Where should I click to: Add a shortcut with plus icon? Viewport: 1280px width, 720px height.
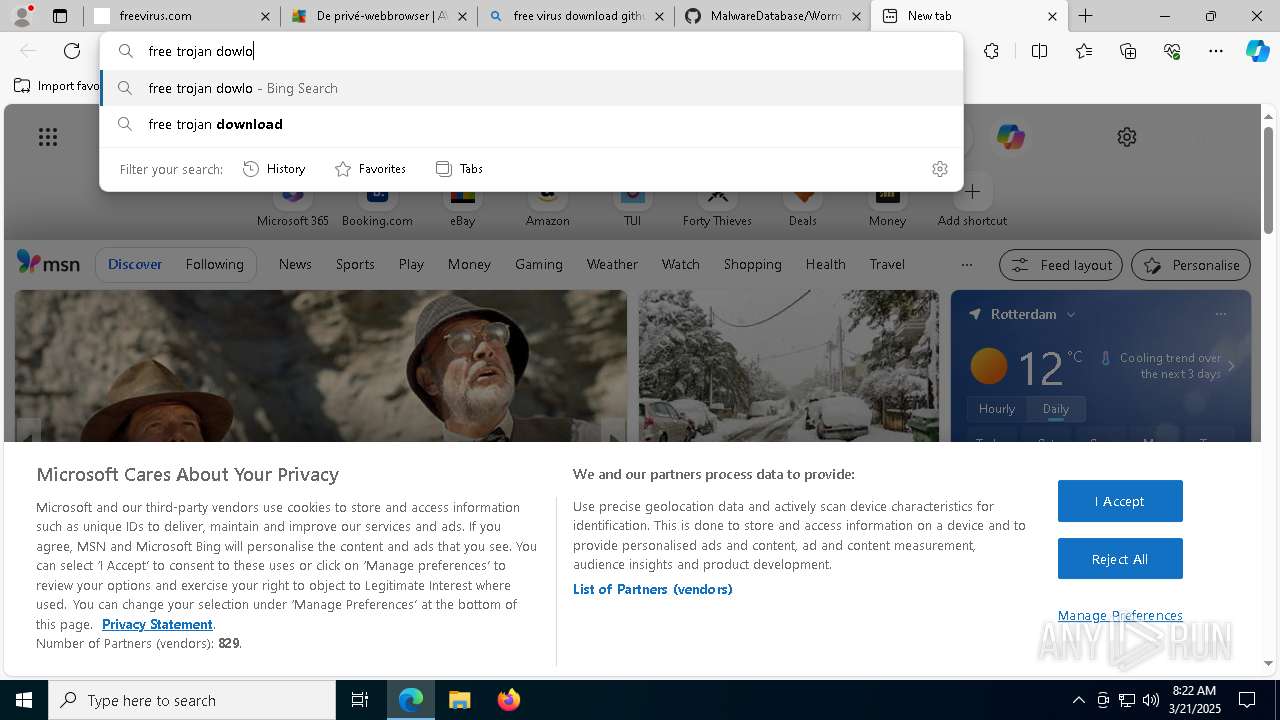[x=972, y=192]
